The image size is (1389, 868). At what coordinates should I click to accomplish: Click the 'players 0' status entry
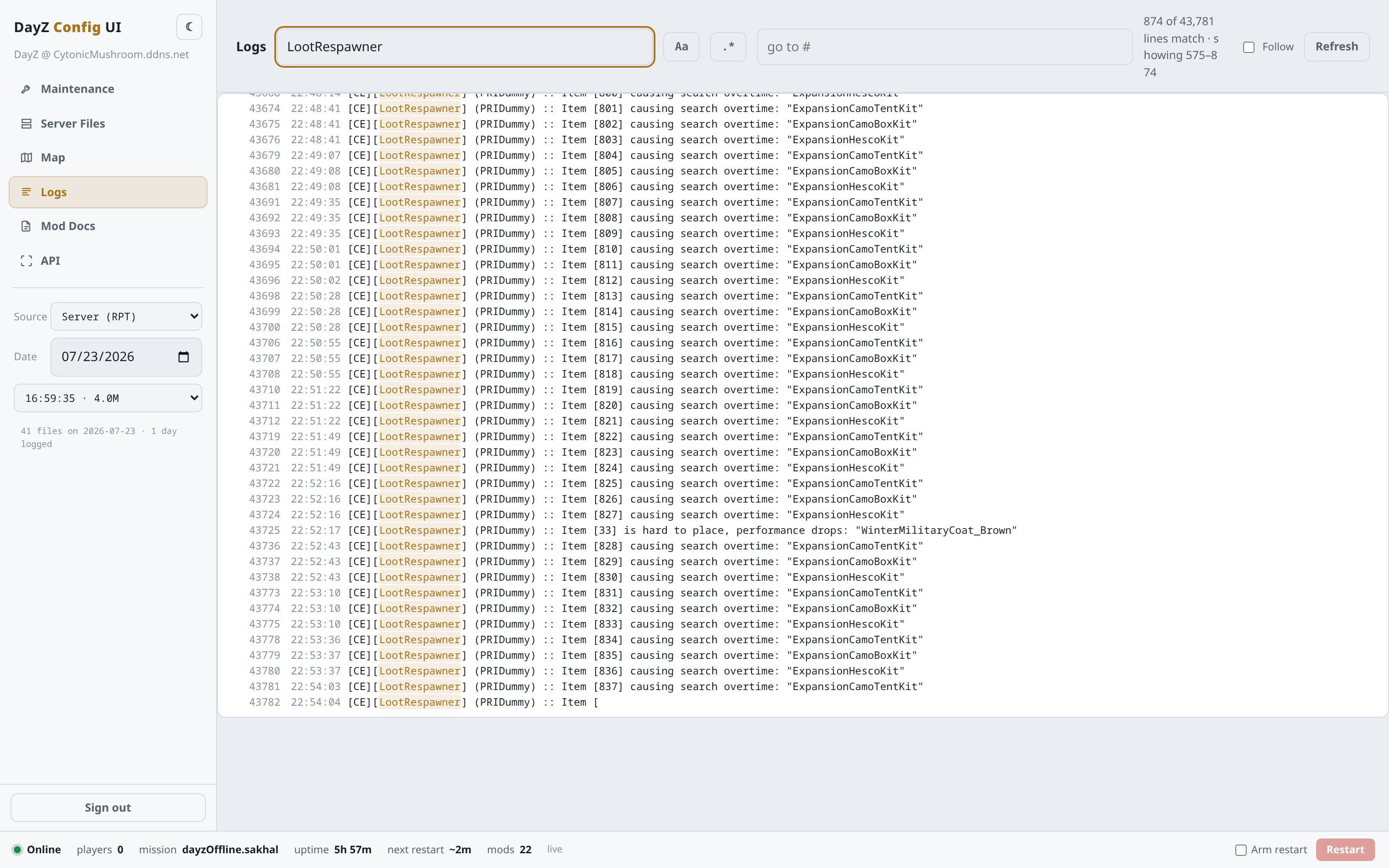tap(100, 850)
